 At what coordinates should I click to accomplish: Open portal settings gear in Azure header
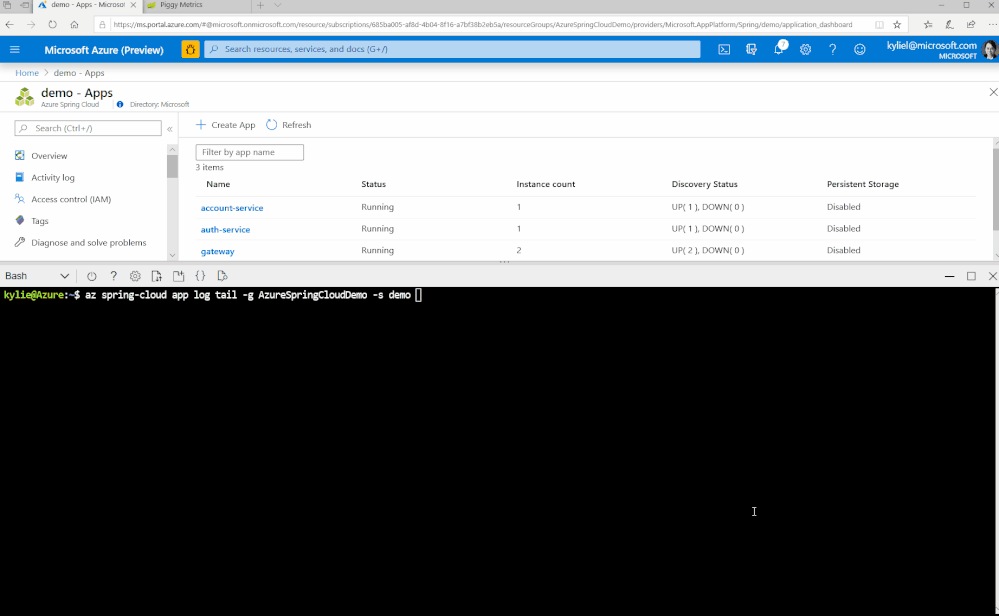[806, 50]
